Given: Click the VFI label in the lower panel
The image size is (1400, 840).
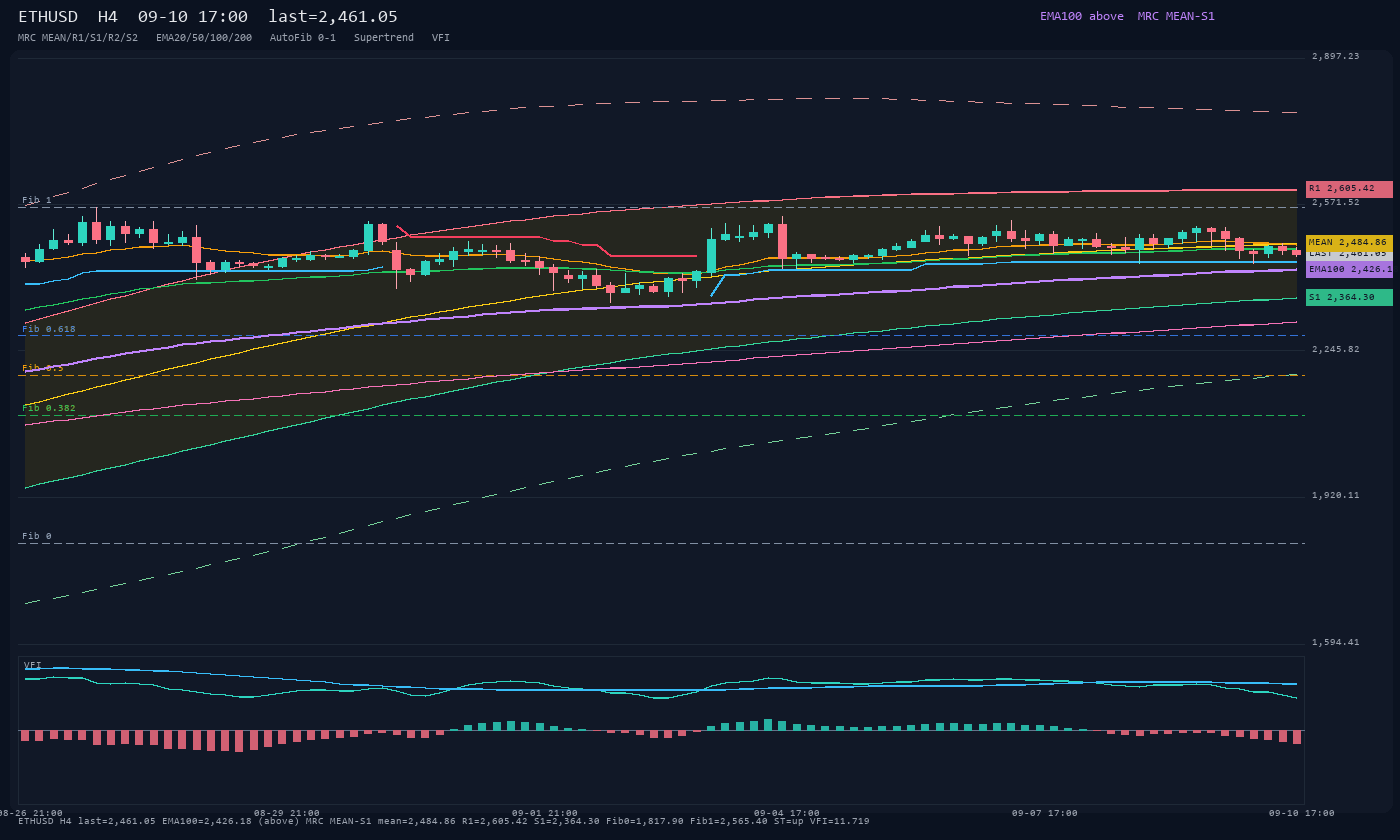Looking at the screenshot, I should 33,665.
